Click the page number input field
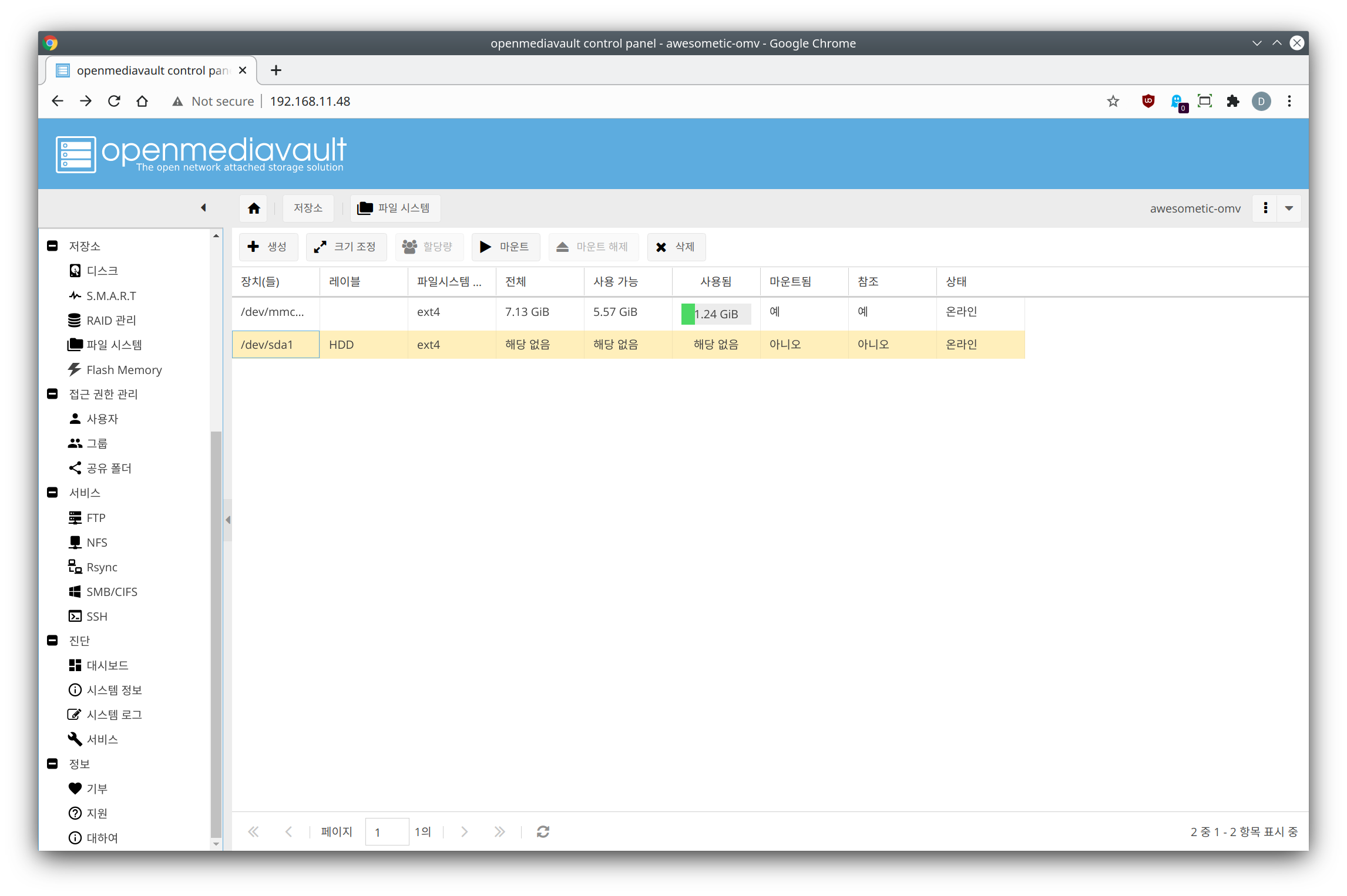 coord(387,832)
